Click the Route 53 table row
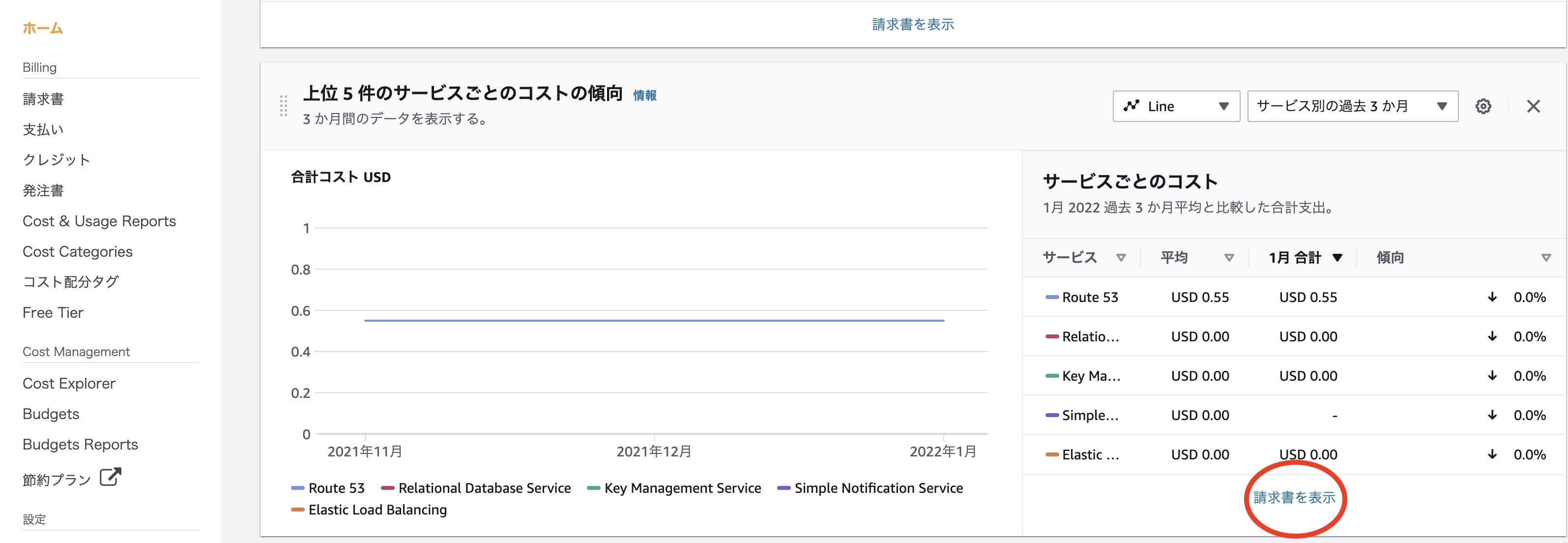The width and height of the screenshot is (1568, 543). (1090, 297)
